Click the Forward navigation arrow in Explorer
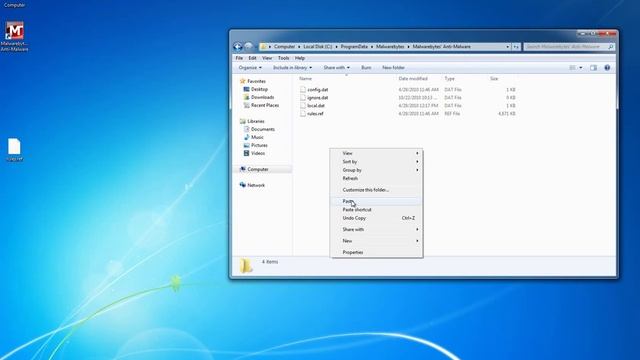This screenshot has height=360, width=640. coord(248,47)
